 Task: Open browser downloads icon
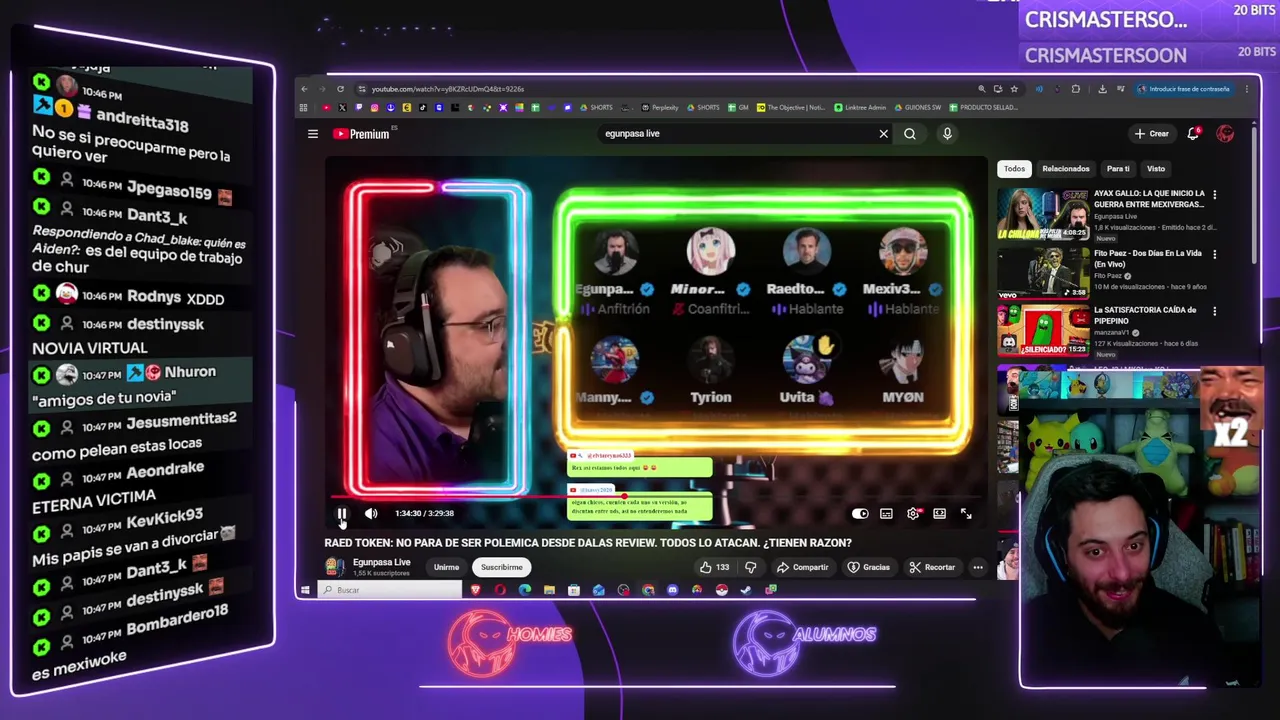pyautogui.click(x=1102, y=89)
